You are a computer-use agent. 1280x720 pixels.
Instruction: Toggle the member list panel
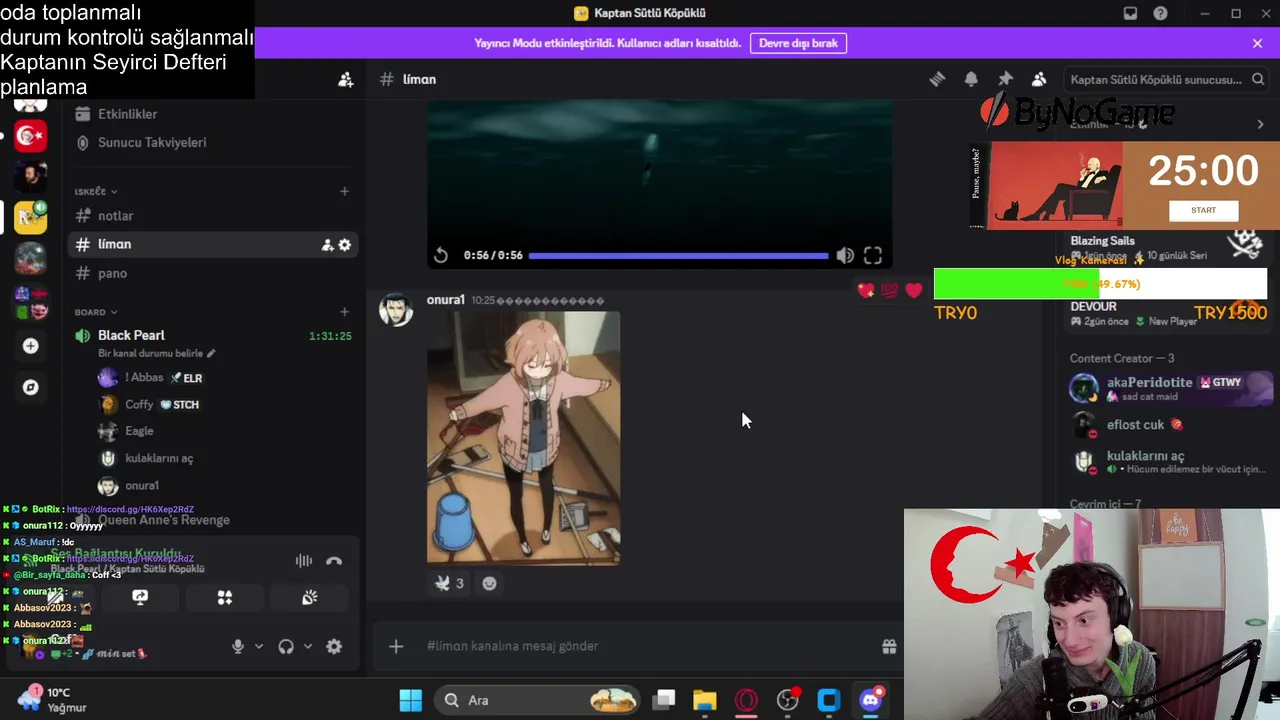point(1039,79)
